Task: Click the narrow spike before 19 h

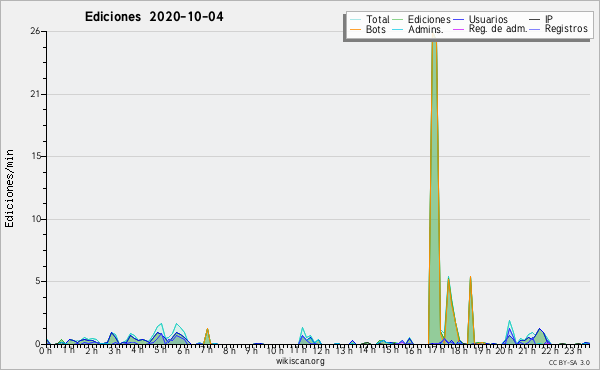Action: pyautogui.click(x=470, y=310)
